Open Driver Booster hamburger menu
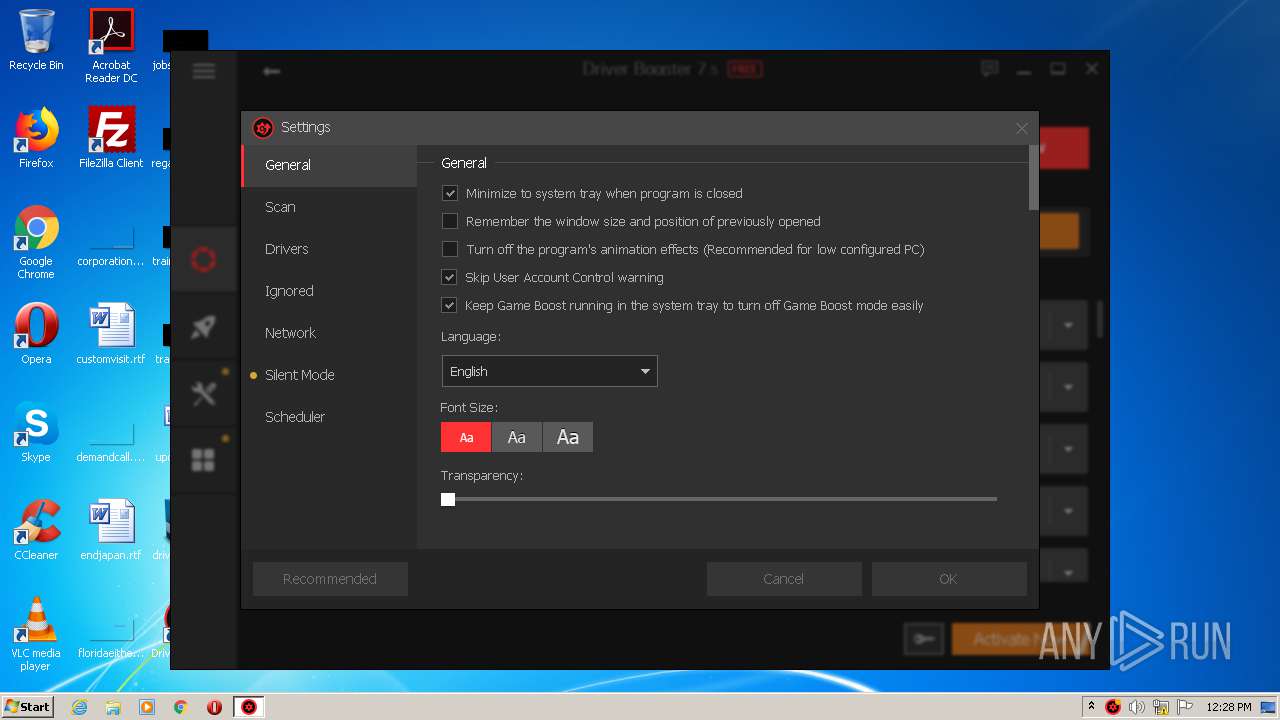This screenshot has height=720, width=1280. point(204,70)
